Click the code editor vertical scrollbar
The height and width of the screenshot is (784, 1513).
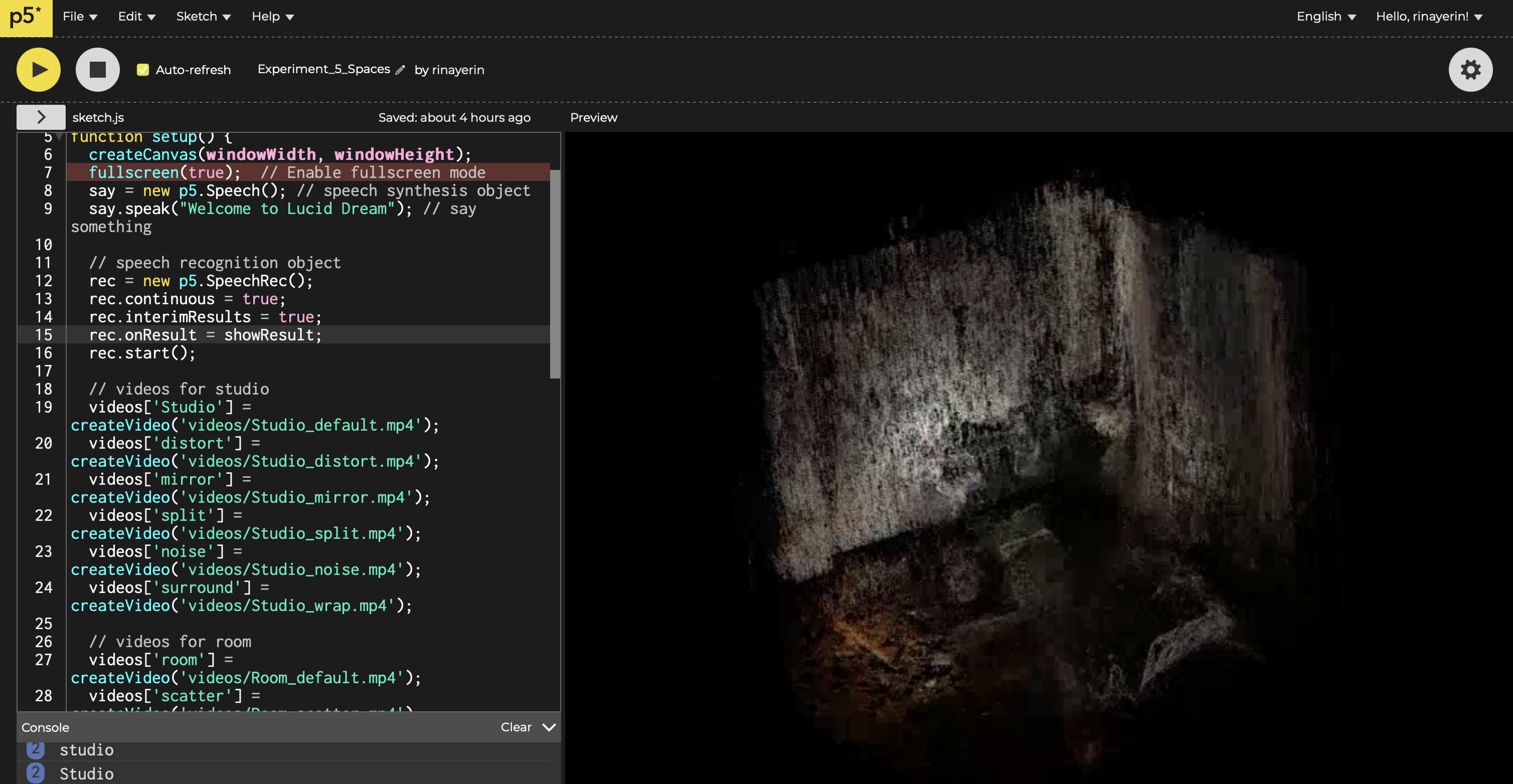pyautogui.click(x=555, y=274)
